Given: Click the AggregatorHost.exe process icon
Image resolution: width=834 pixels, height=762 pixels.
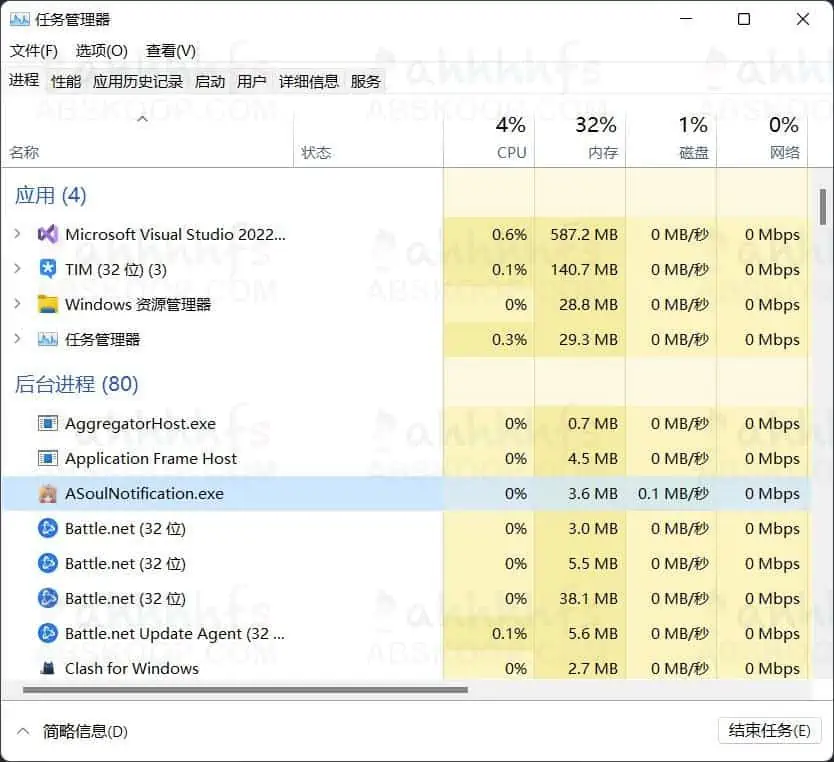Looking at the screenshot, I should pyautogui.click(x=48, y=423).
